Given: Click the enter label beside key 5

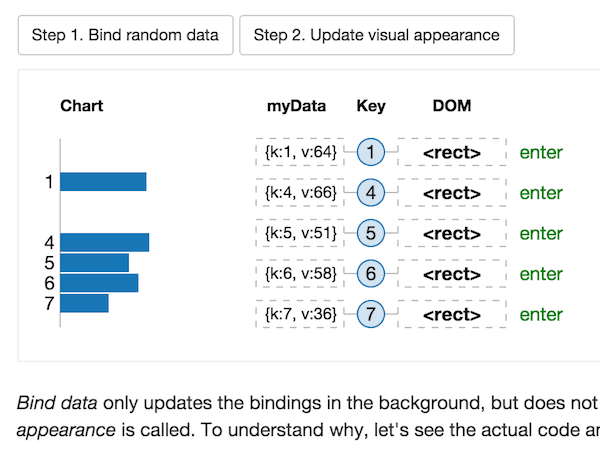Looking at the screenshot, I should pos(541,234).
